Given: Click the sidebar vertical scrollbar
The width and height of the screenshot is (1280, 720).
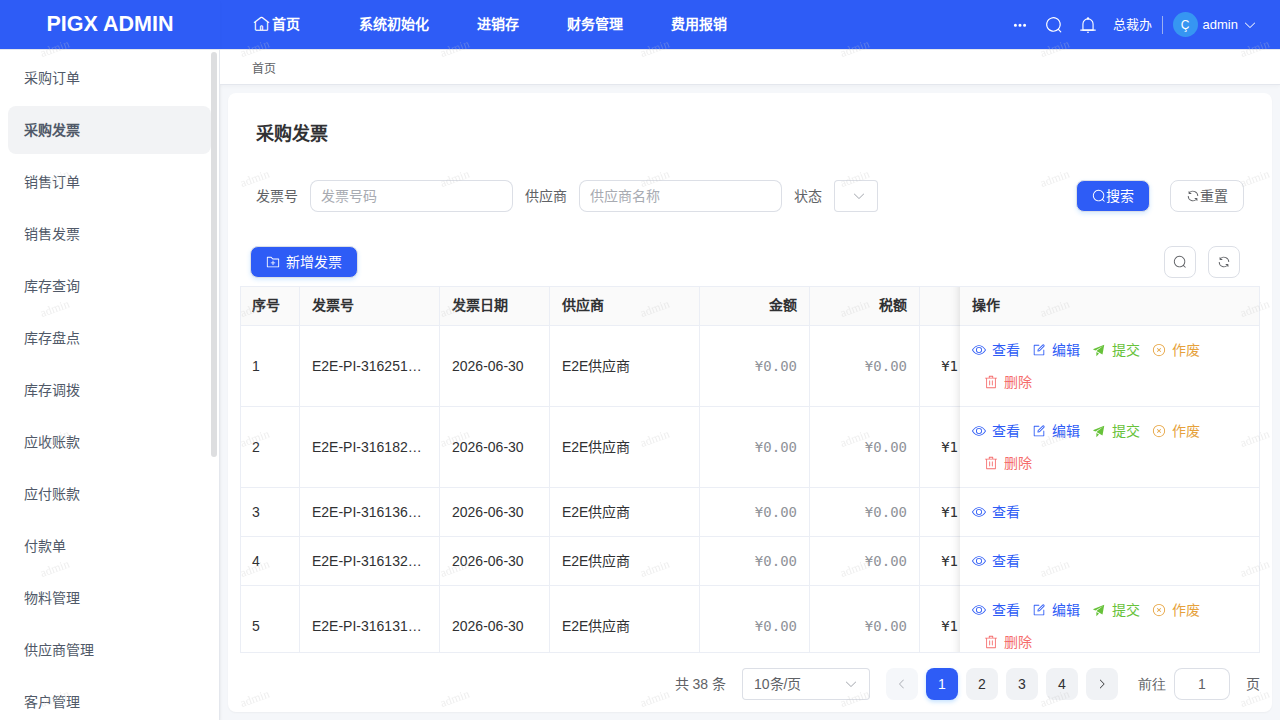Looking at the screenshot, I should click(214, 255).
